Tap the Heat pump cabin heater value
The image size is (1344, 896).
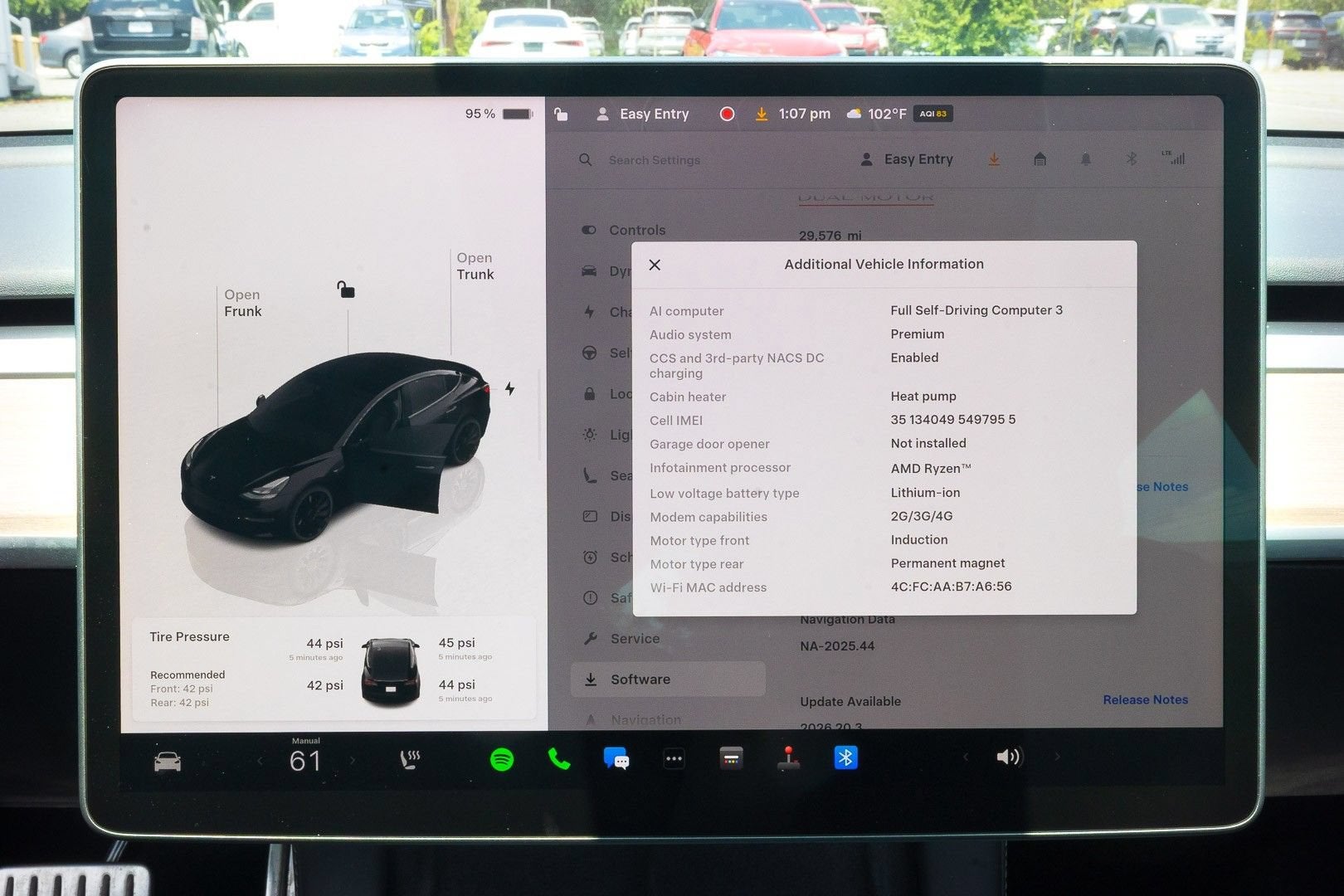(x=923, y=397)
